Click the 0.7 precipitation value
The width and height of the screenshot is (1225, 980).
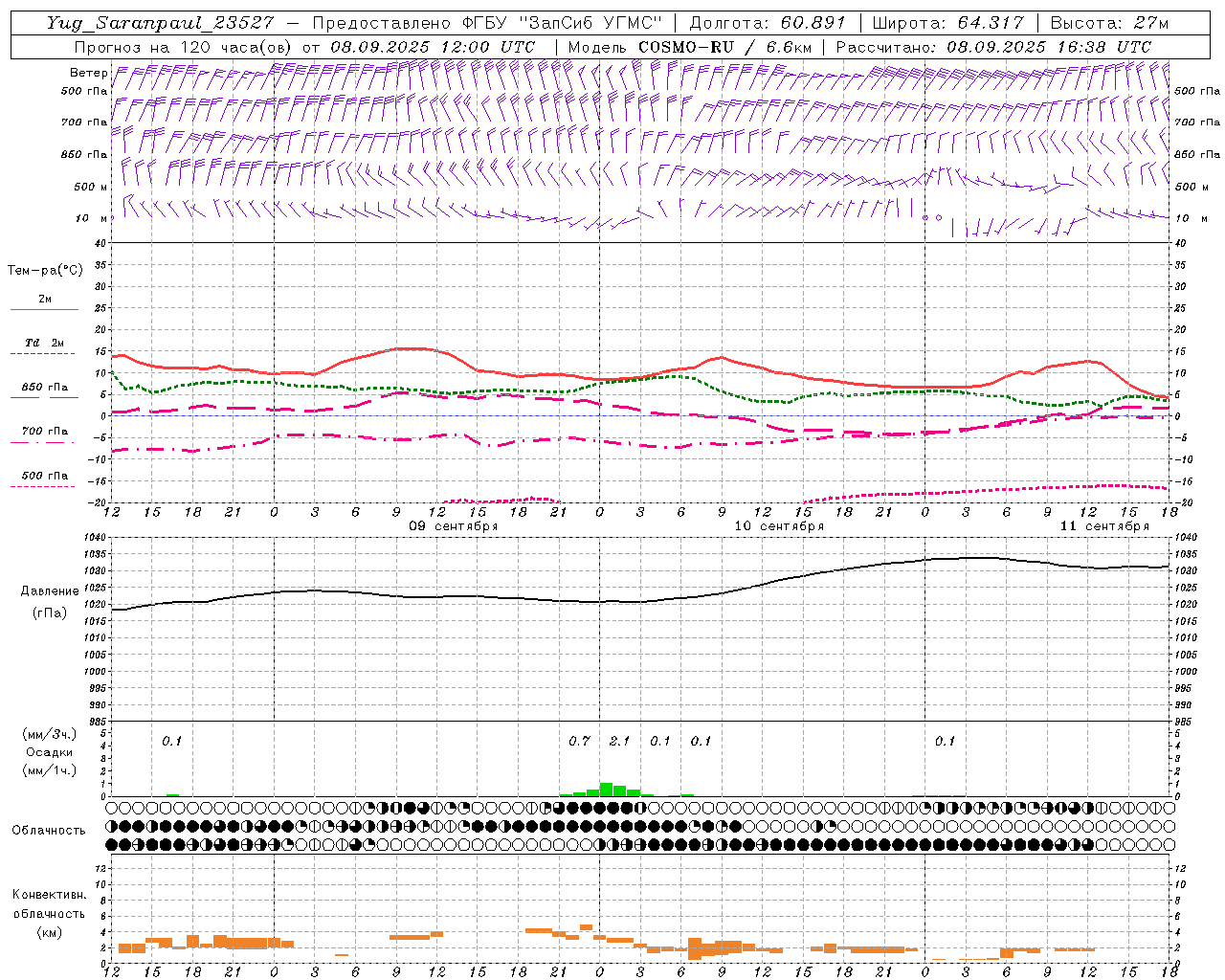tap(579, 741)
